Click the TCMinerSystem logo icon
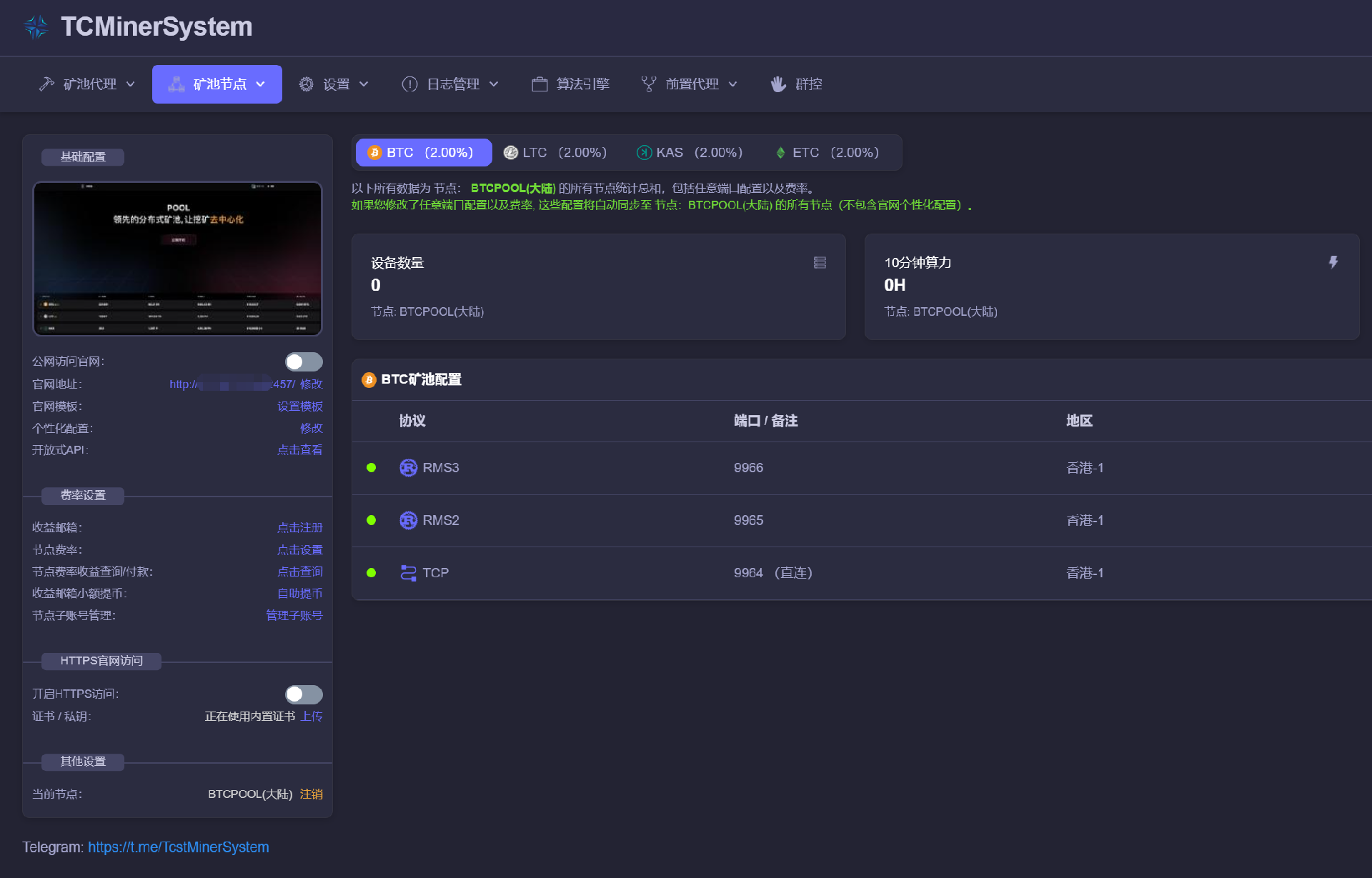 (x=35, y=27)
